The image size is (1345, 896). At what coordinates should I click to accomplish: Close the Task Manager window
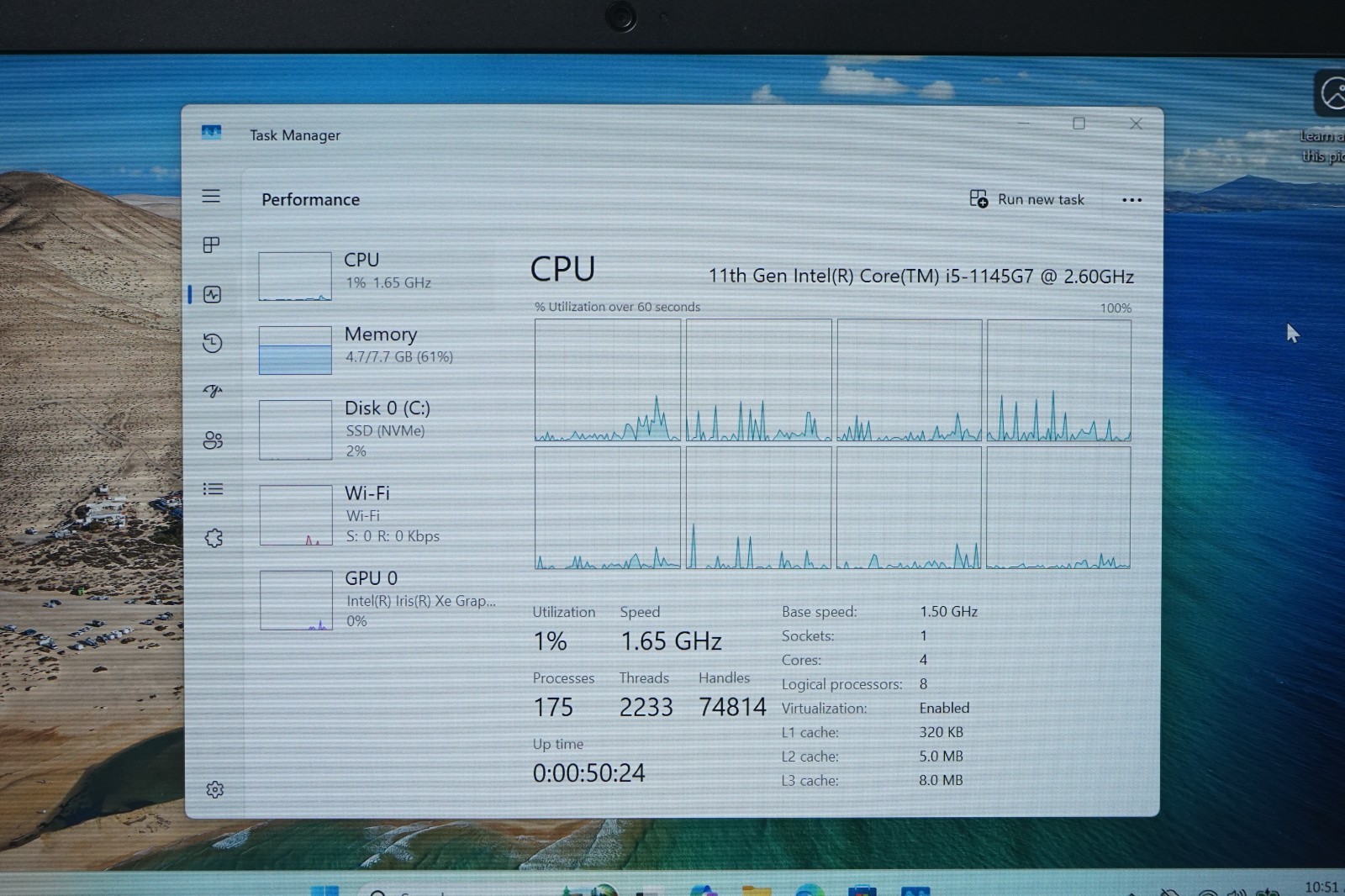(1136, 124)
